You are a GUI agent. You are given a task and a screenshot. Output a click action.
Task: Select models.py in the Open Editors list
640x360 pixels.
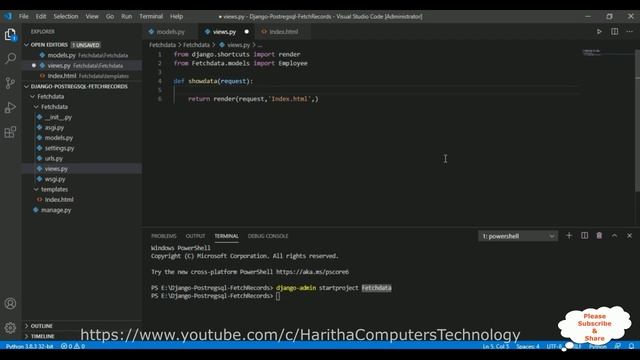point(82,55)
